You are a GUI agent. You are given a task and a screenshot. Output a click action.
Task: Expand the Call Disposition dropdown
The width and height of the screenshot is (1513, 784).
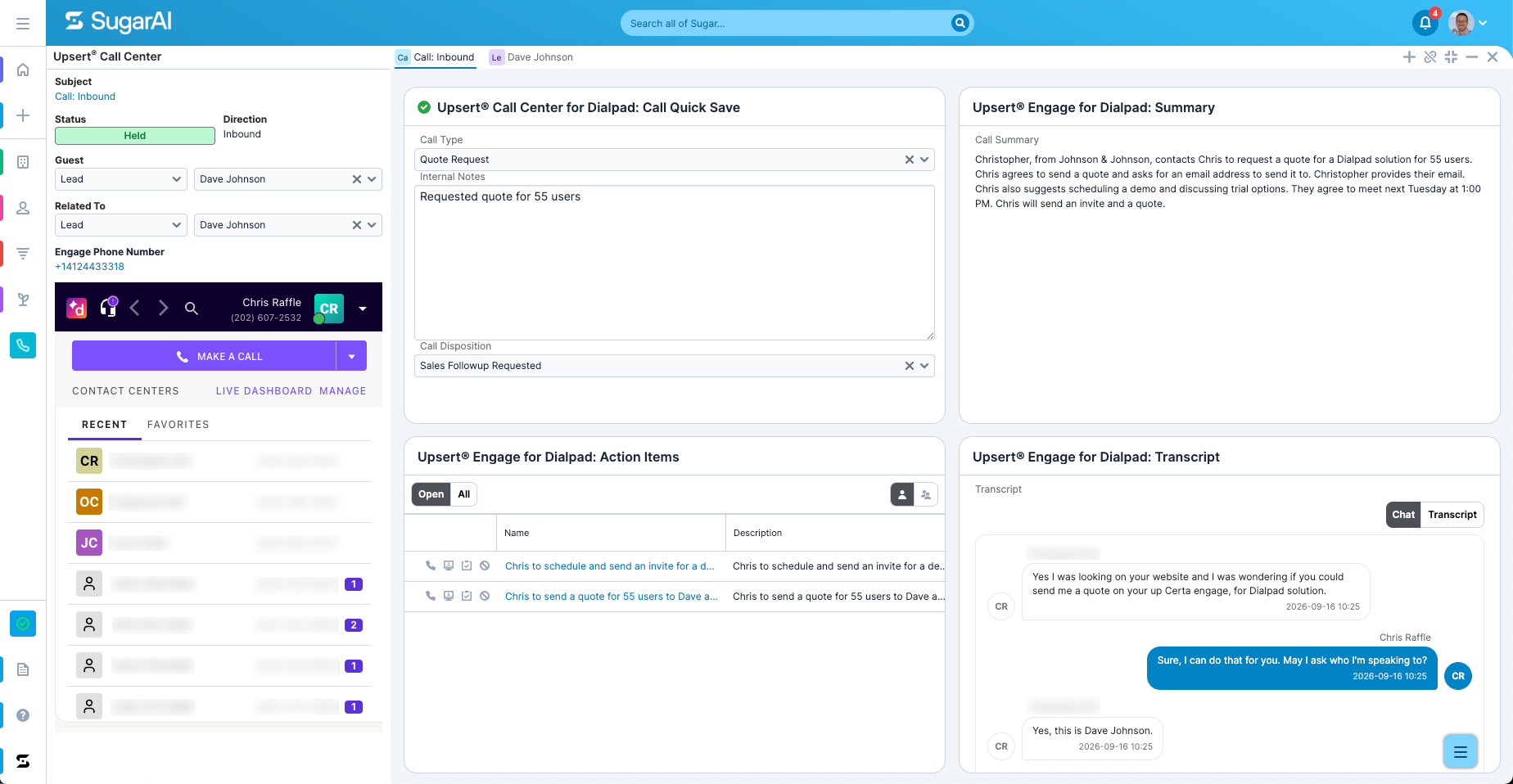pyautogui.click(x=924, y=366)
